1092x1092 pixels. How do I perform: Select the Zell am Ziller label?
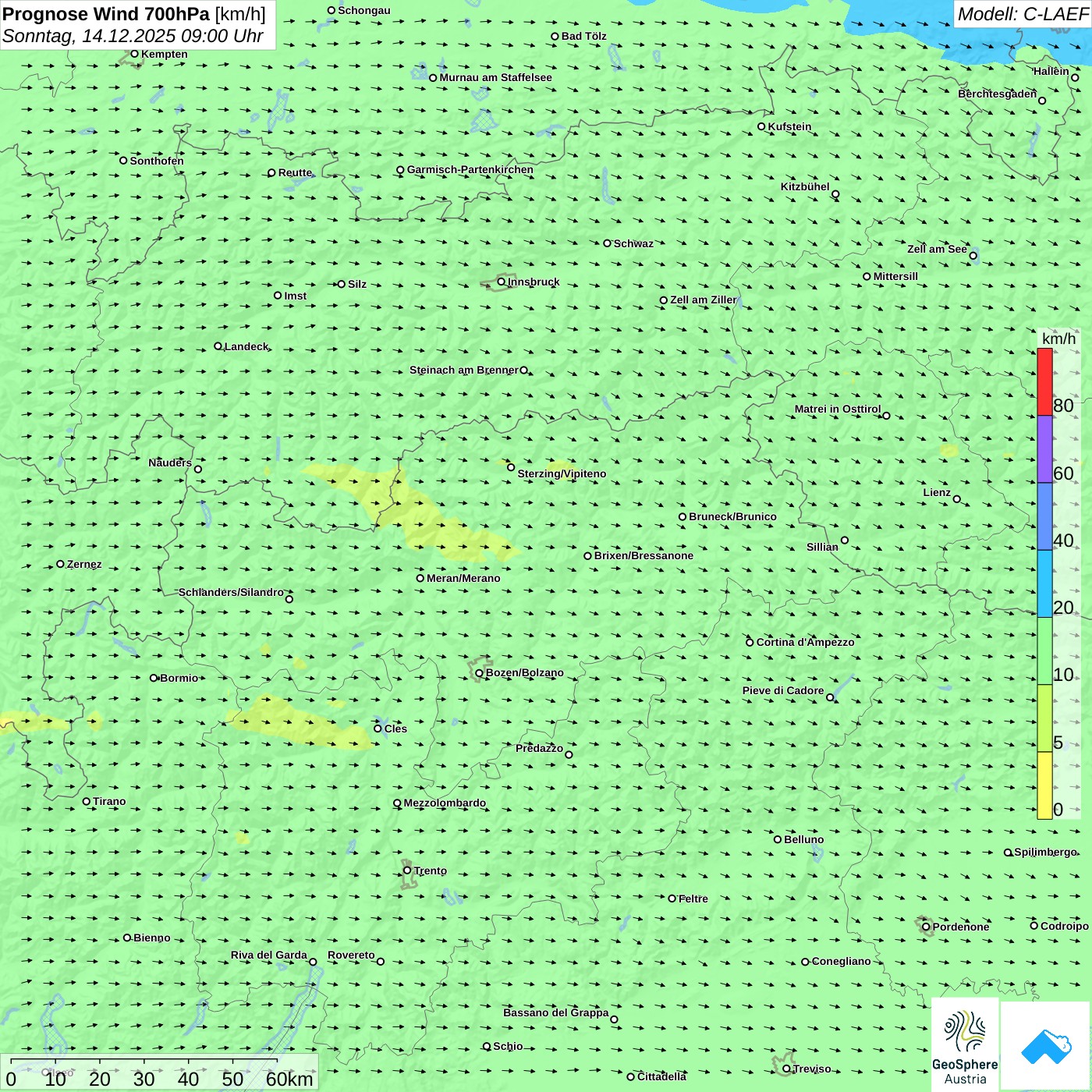[x=703, y=300]
